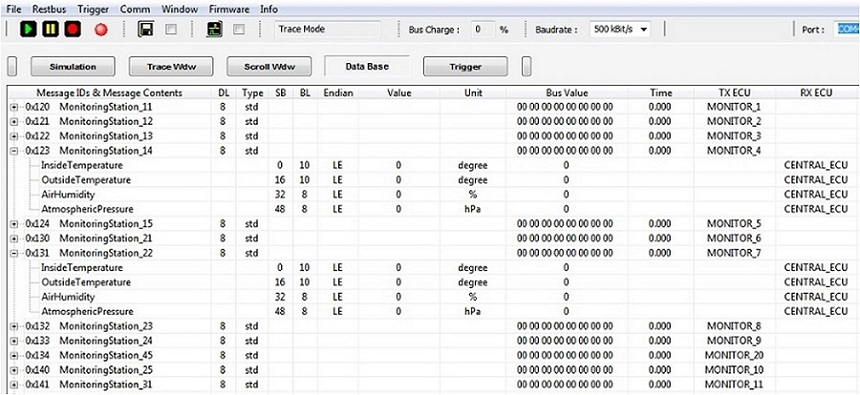Start with the green play icon

[x=29, y=29]
